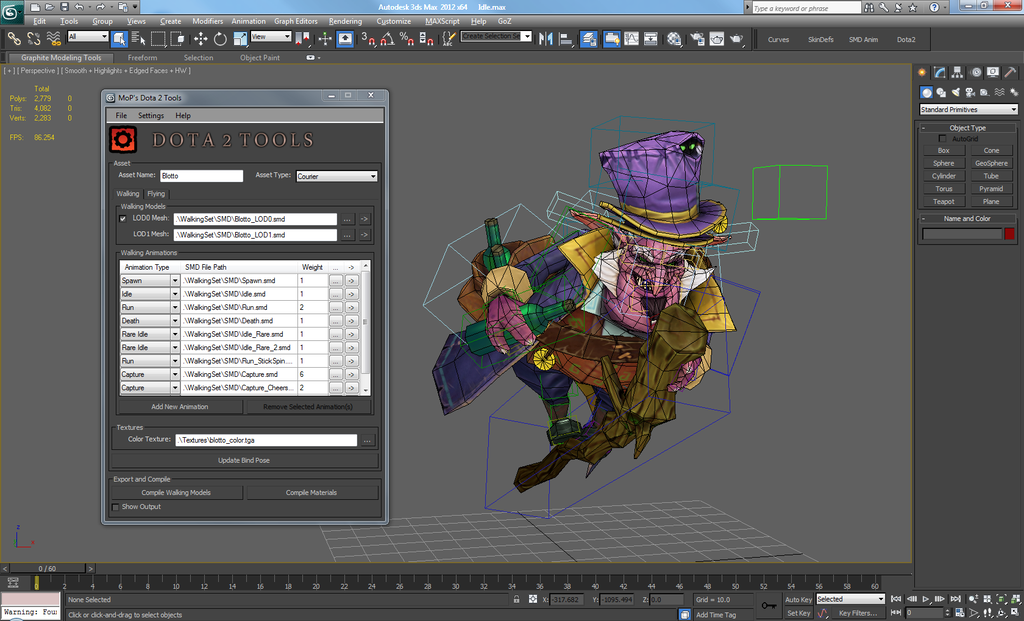Viewport: 1024px width, 621px height.
Task: Open Render Setup teapot icon
Action: click(x=697, y=39)
